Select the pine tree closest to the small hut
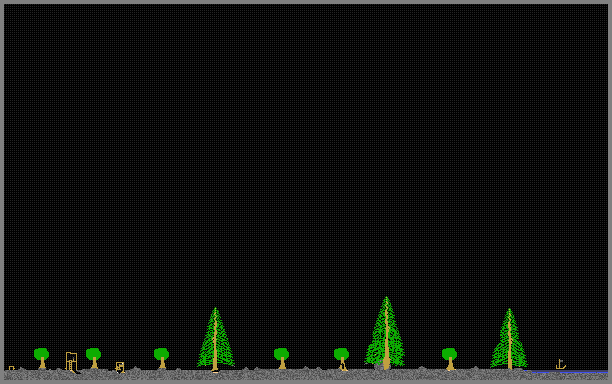Image resolution: width=612 pixels, height=384 pixels. [x=215, y=339]
